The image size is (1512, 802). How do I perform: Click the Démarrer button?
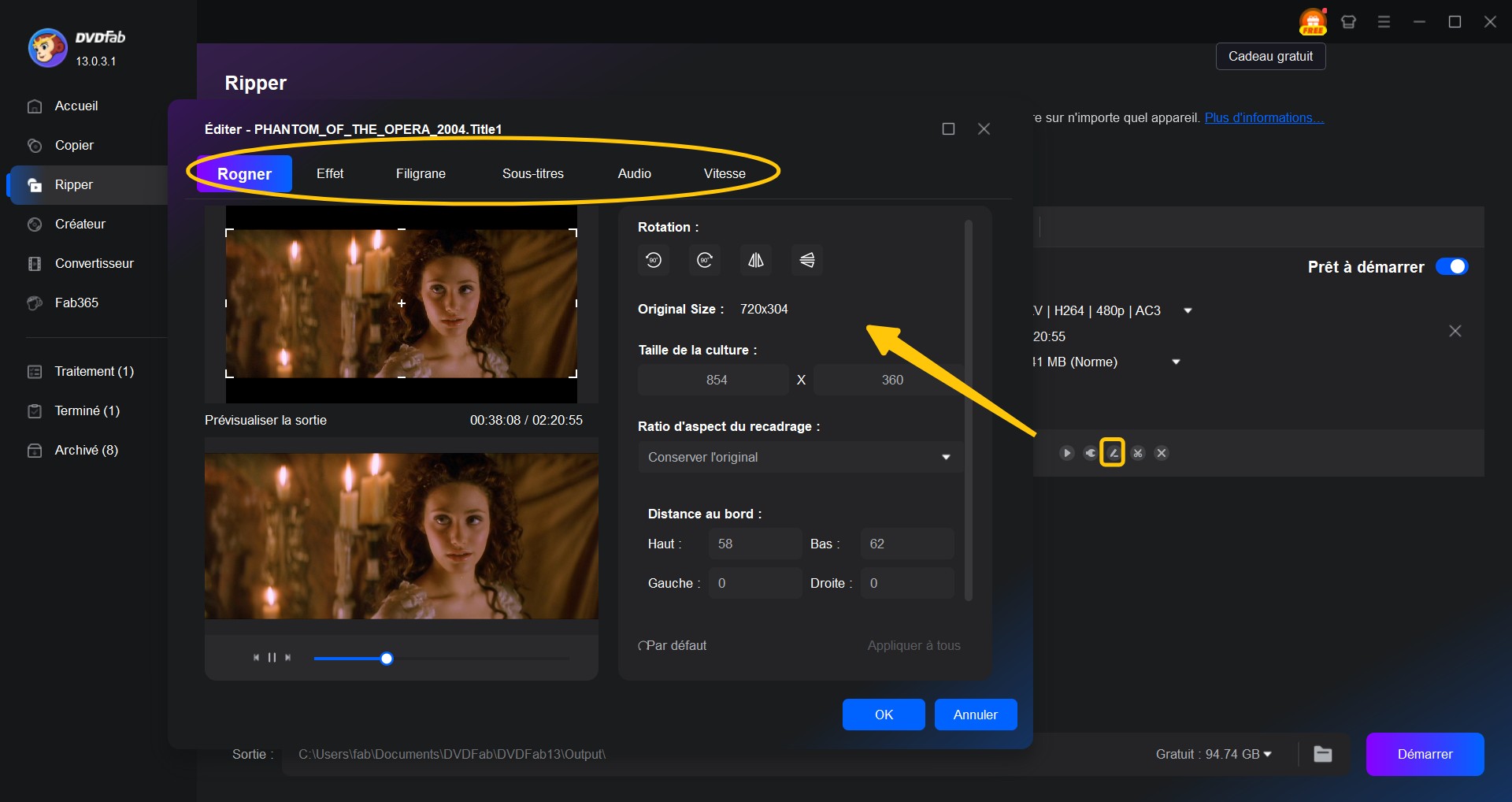click(1425, 754)
